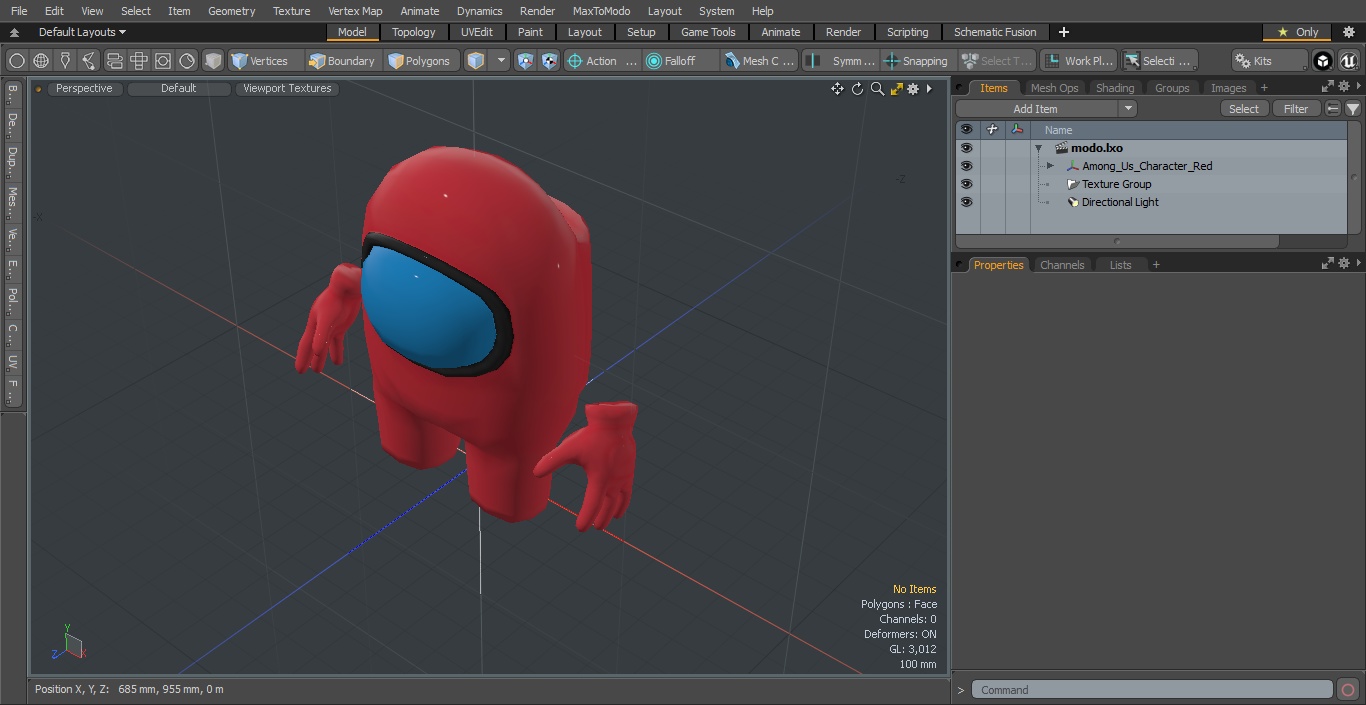Screen dimensions: 1366x705
Task: Select the pen tool icon in toolbar
Action: pos(65,61)
